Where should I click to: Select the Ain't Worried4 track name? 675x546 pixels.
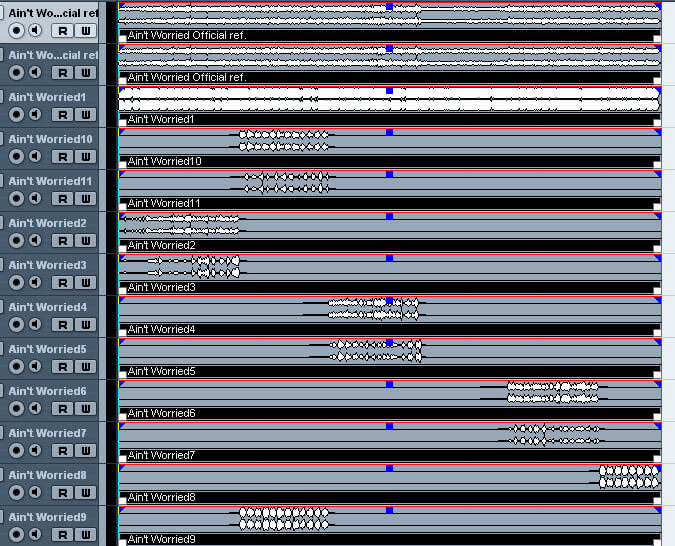(48, 307)
